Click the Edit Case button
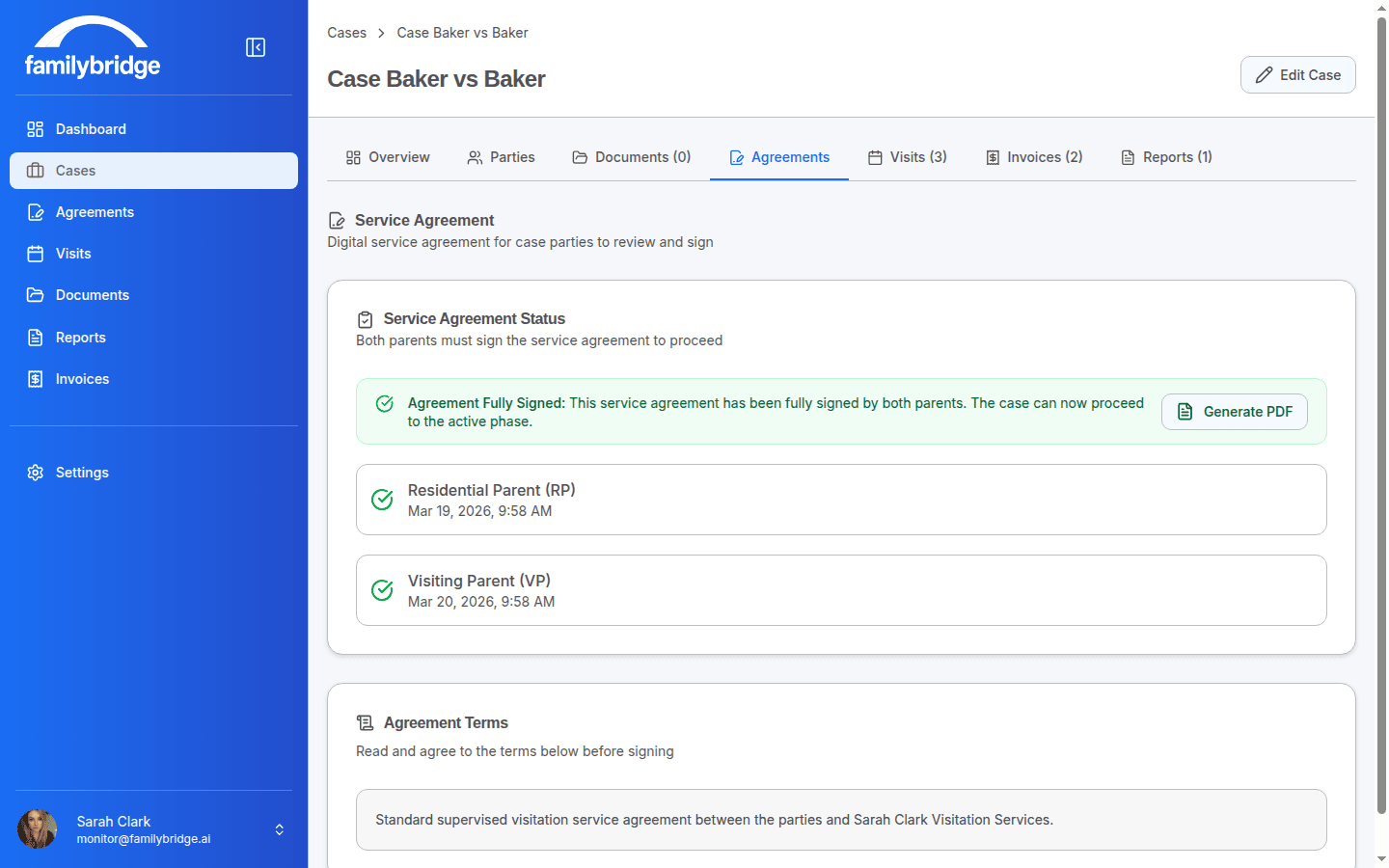The image size is (1389, 868). (x=1297, y=74)
